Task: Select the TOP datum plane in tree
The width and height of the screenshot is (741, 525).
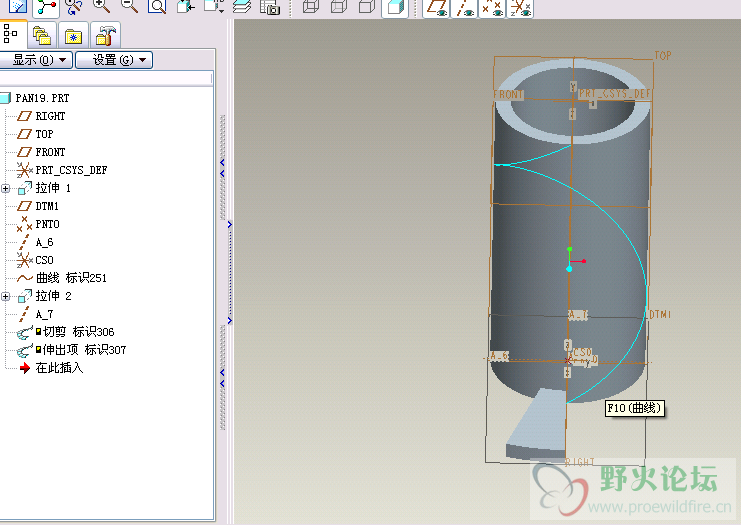Action: tap(44, 134)
